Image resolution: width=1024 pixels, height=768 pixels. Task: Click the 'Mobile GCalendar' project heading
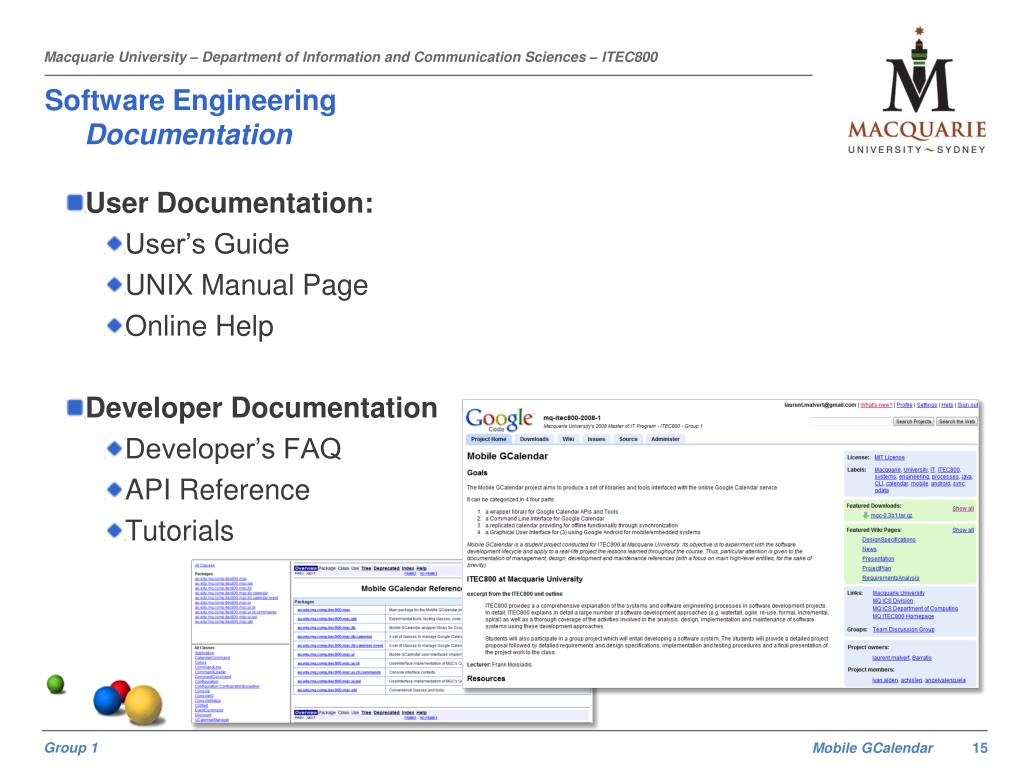(507, 456)
